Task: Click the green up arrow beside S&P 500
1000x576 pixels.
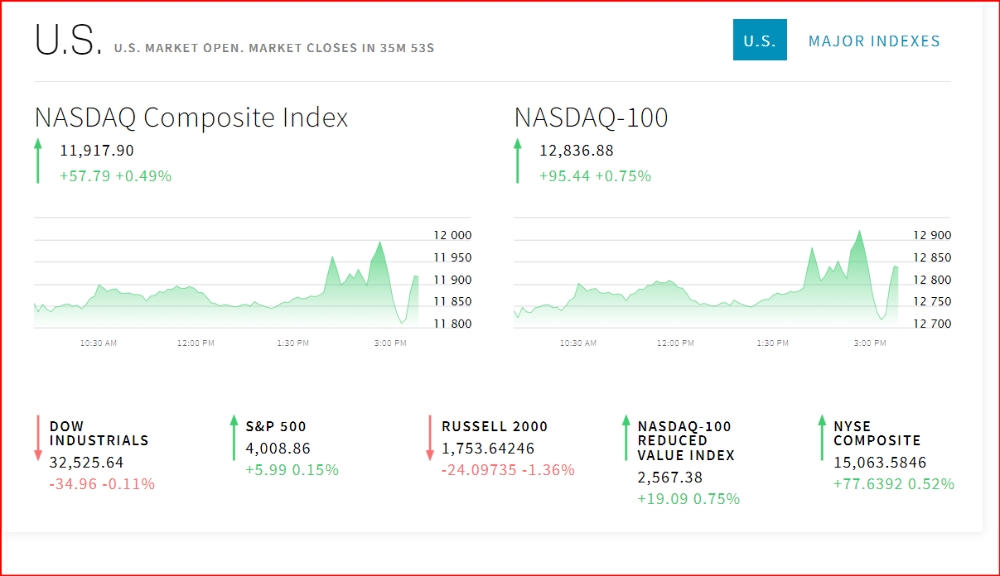Action: coord(234,438)
